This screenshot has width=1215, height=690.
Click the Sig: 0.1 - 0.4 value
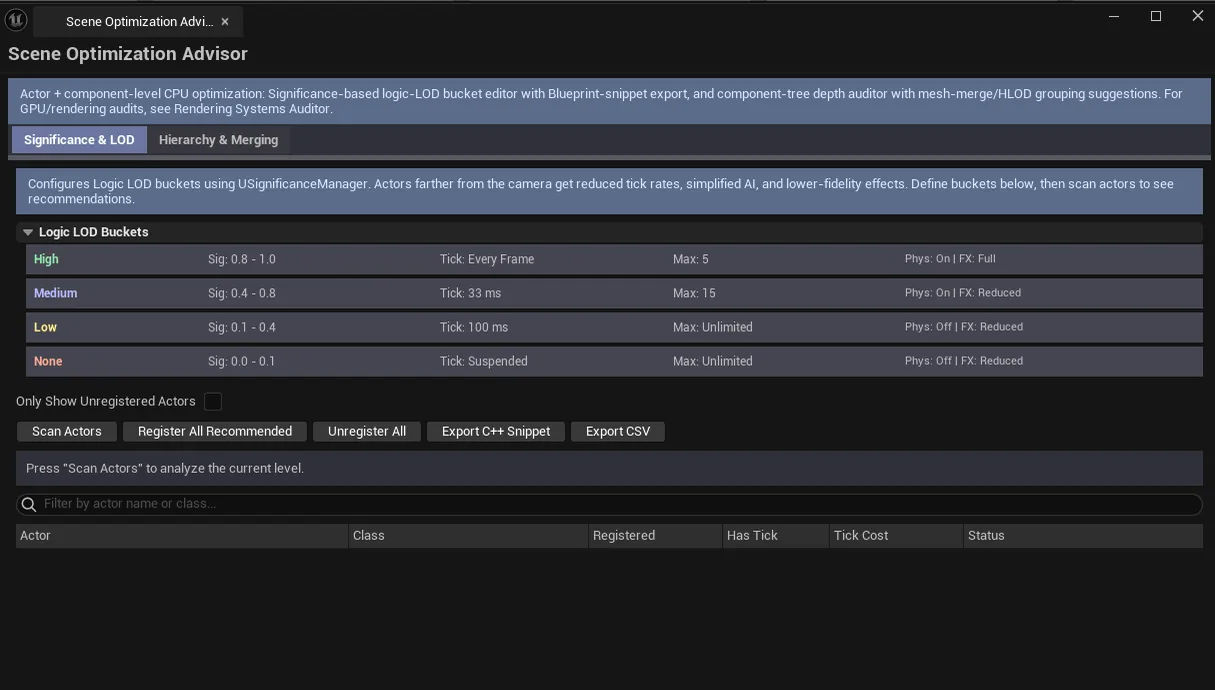point(242,327)
